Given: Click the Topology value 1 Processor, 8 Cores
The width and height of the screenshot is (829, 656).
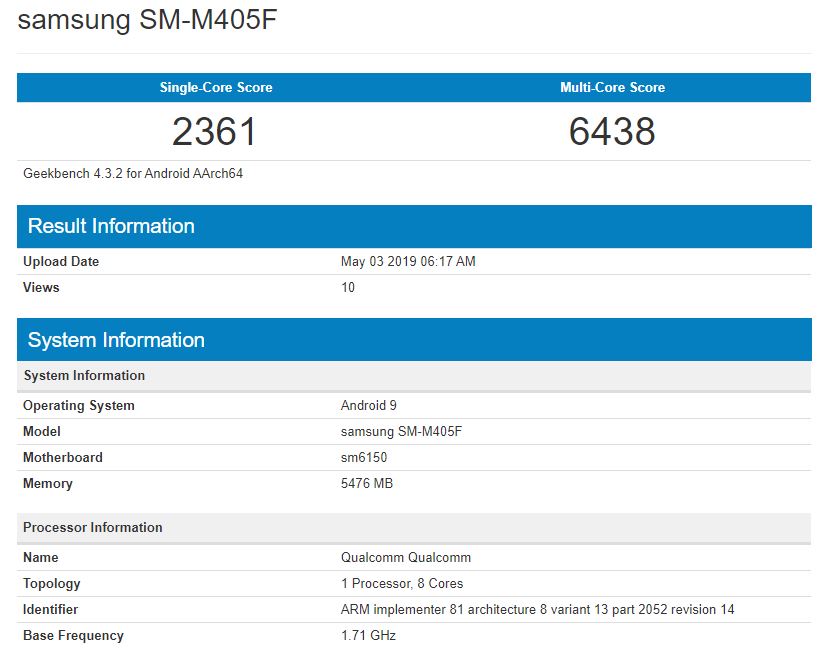Looking at the screenshot, I should pos(402,584).
